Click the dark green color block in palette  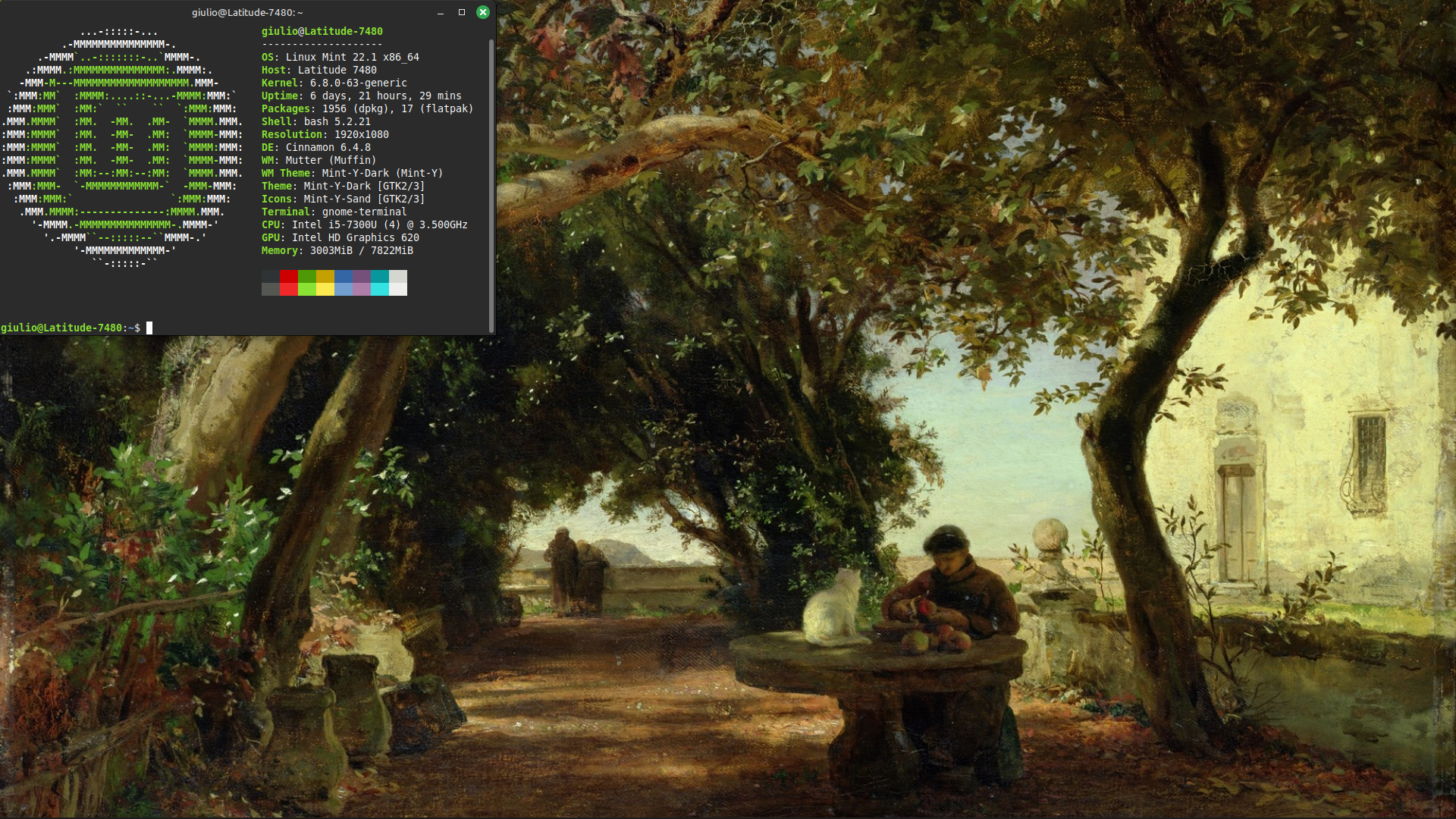pos(307,276)
